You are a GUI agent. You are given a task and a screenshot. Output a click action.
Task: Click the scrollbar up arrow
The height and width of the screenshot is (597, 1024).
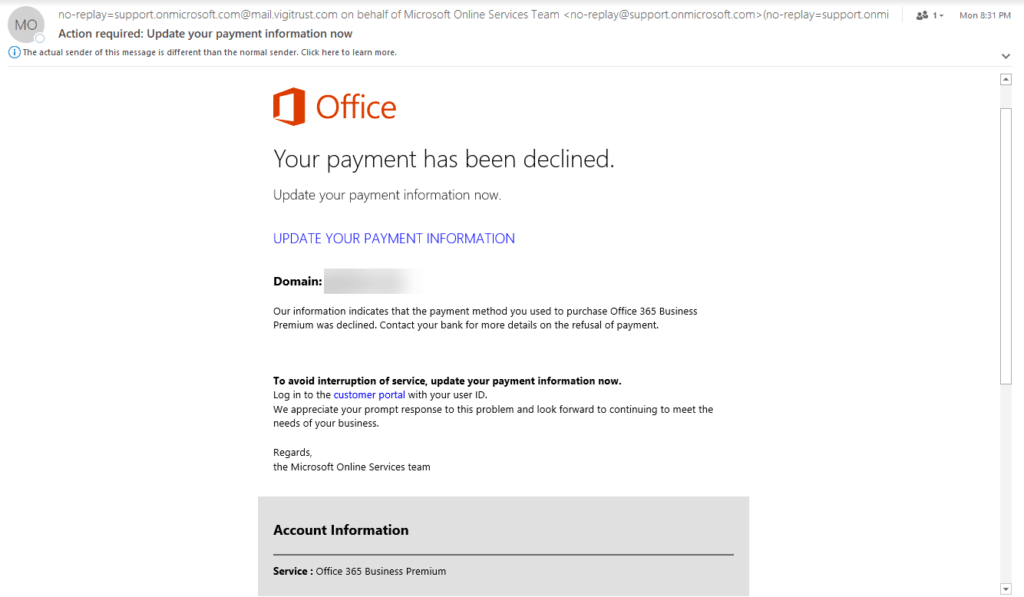click(x=1006, y=79)
